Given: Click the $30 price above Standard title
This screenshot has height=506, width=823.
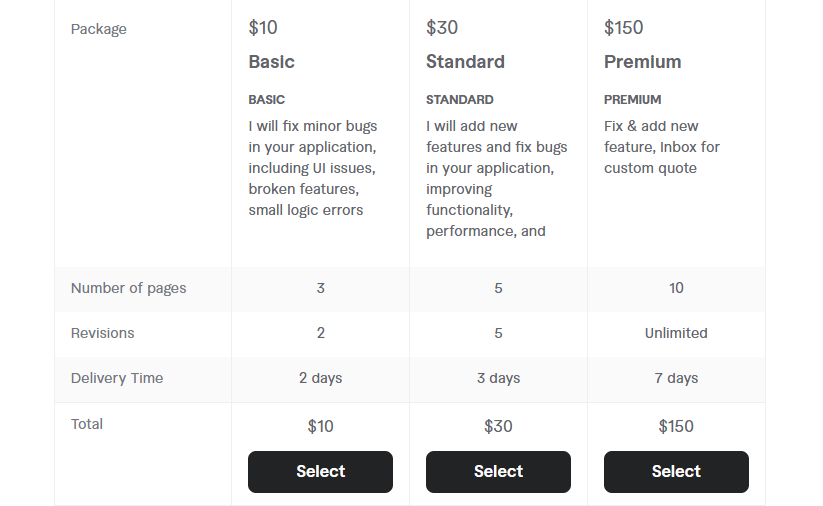Looking at the screenshot, I should point(442,28).
